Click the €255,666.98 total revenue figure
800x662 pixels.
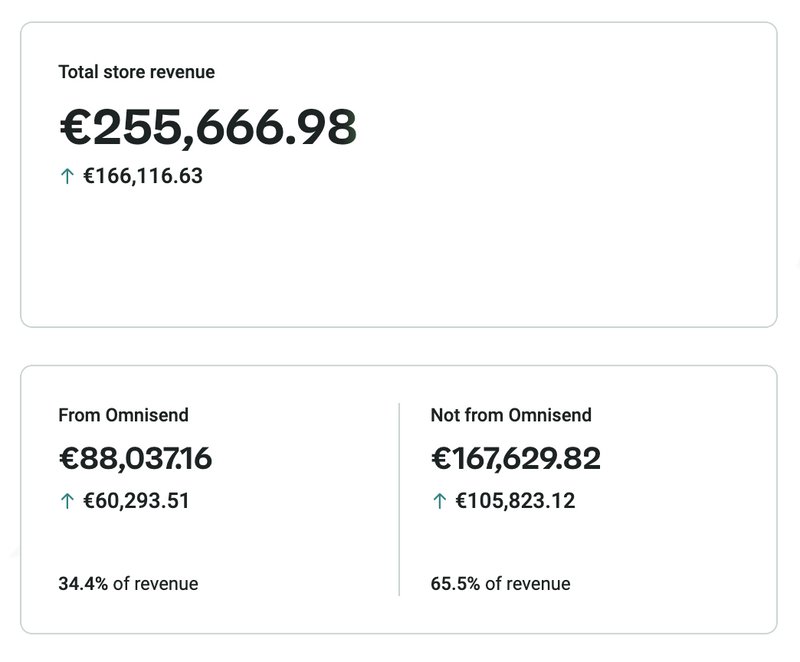point(208,127)
